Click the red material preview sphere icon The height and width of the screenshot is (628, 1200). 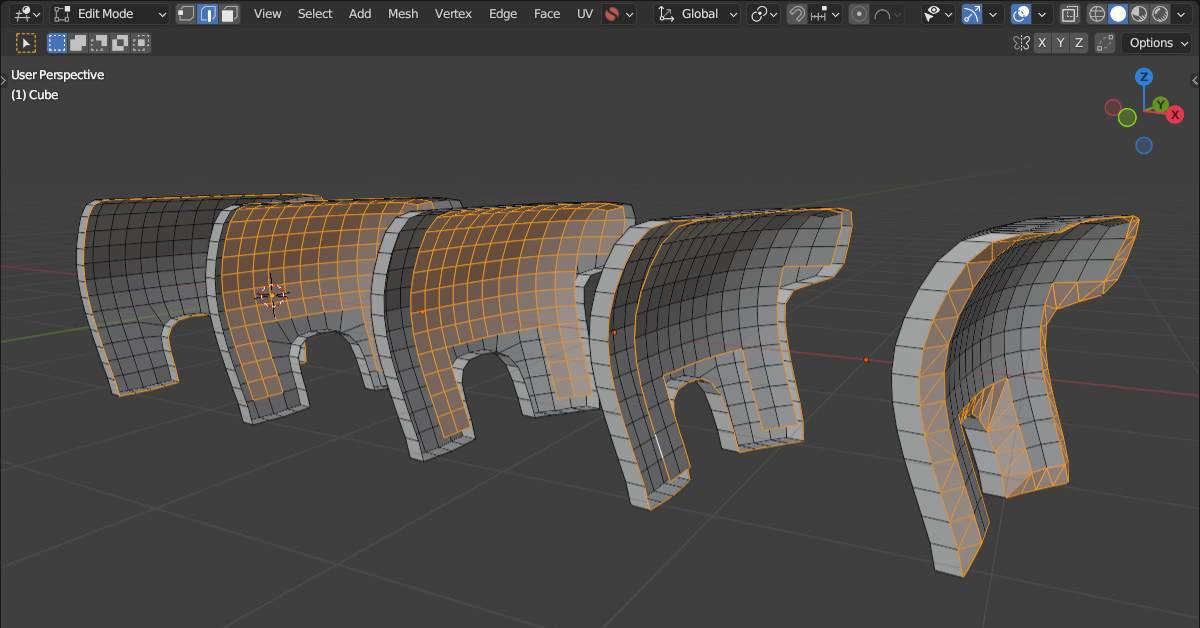(x=612, y=13)
